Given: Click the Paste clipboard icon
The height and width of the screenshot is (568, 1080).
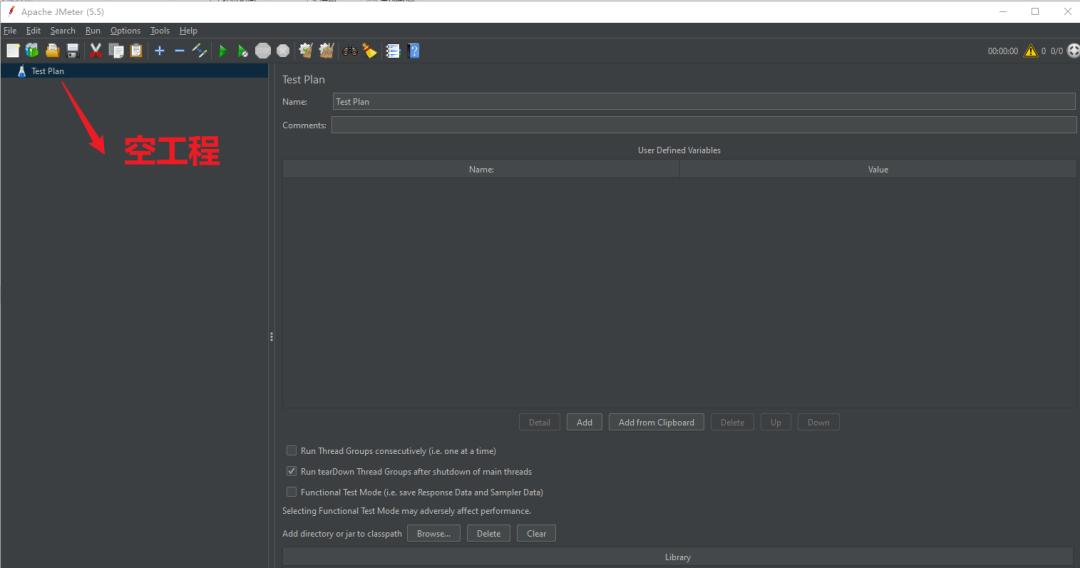Looking at the screenshot, I should (136, 51).
